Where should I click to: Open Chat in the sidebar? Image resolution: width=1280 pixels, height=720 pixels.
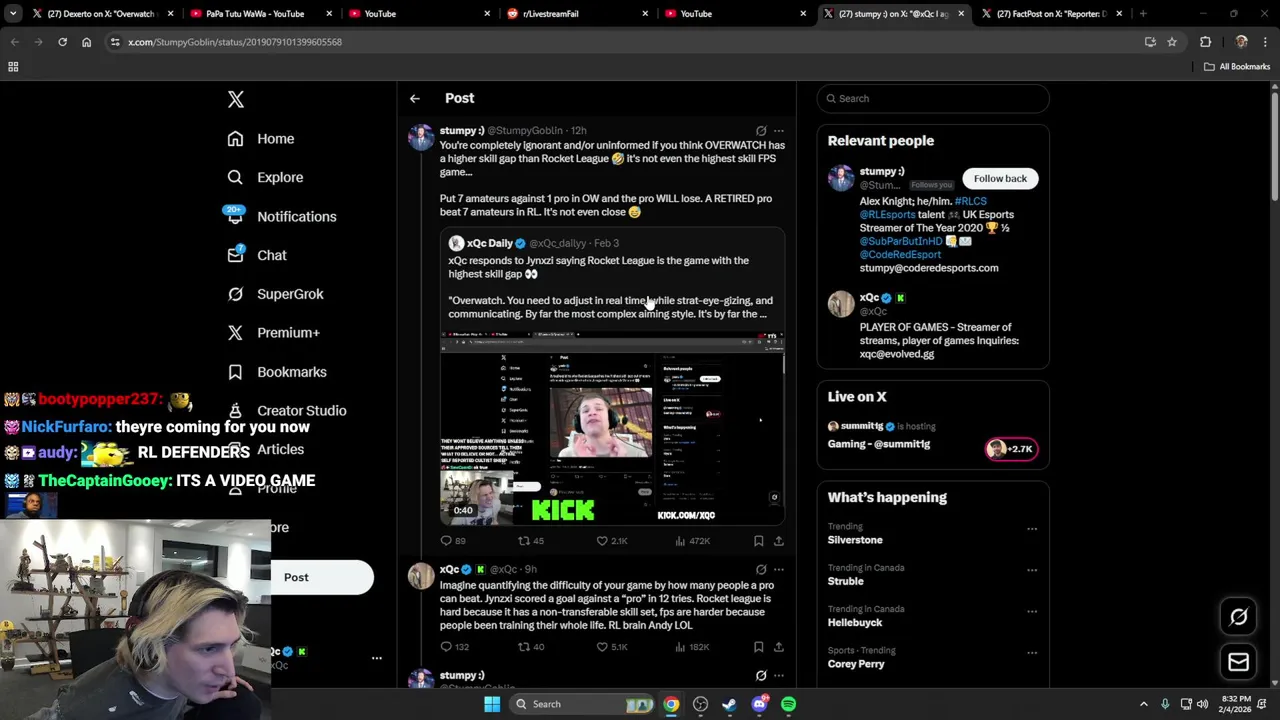point(257,255)
